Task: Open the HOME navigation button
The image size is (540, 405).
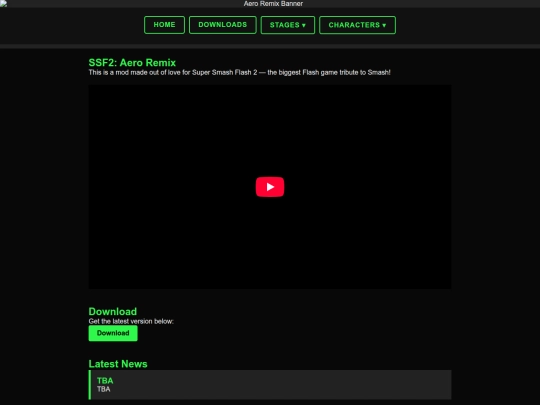Action: coord(164,25)
